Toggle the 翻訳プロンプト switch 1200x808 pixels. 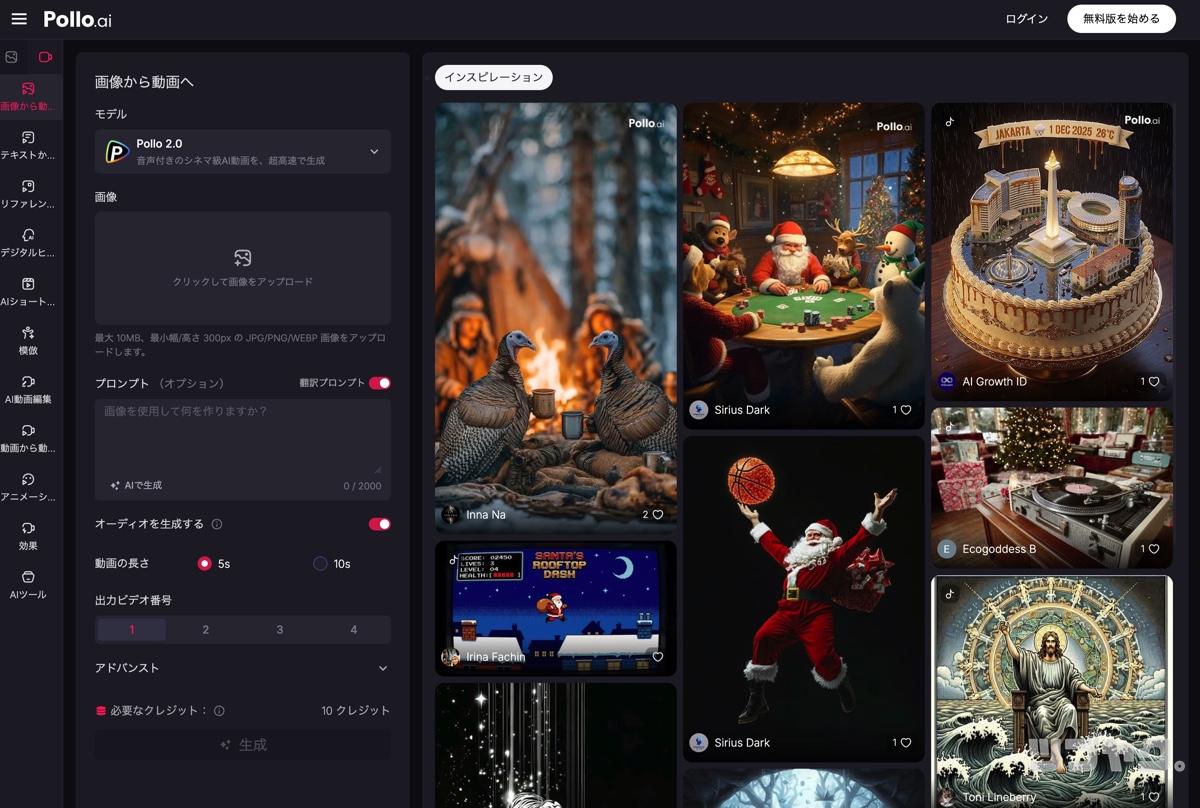pyautogui.click(x=379, y=383)
